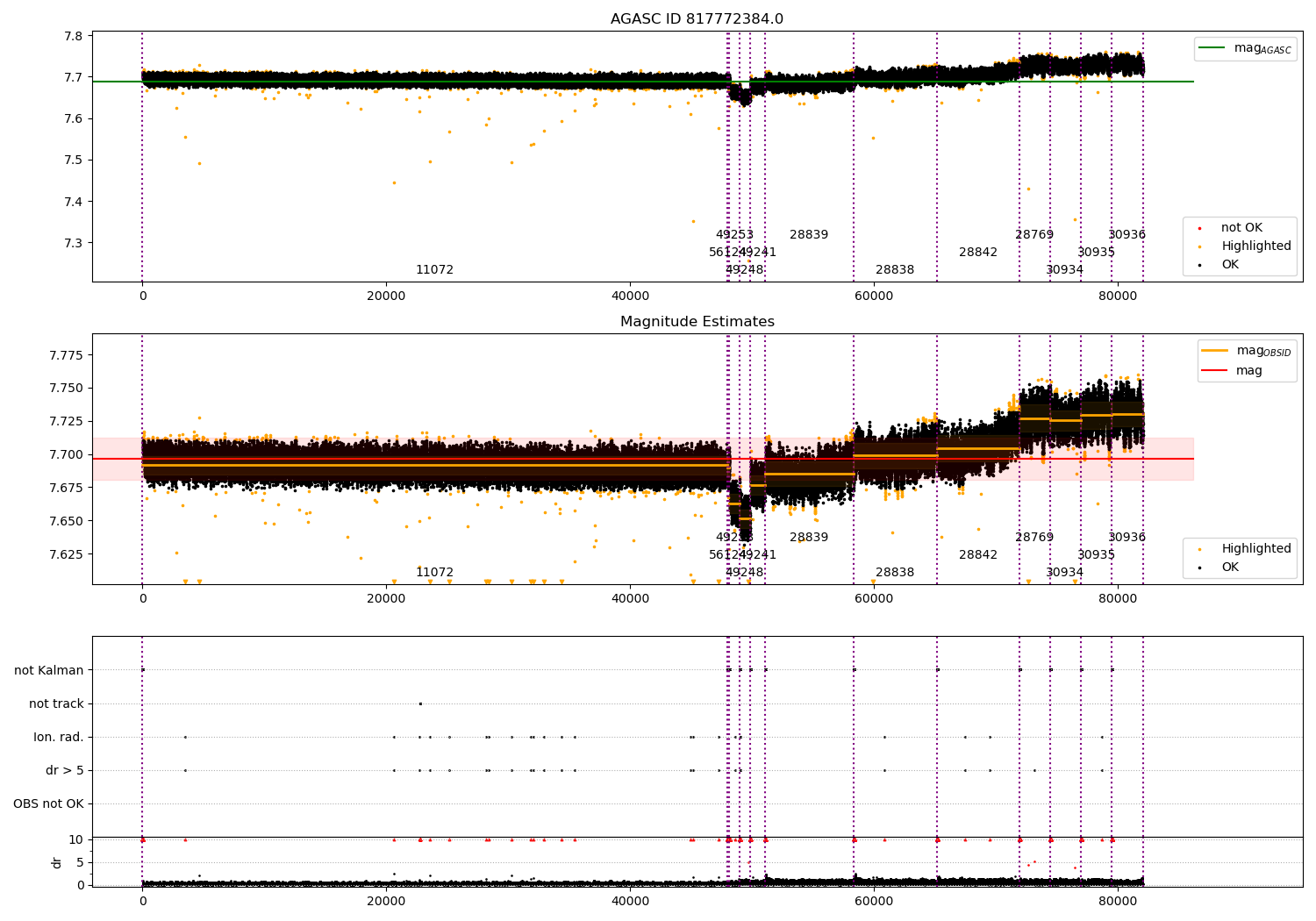
Task: Click obsid label 30936 in the Magnitude Estimates plot
Action: (x=1126, y=538)
